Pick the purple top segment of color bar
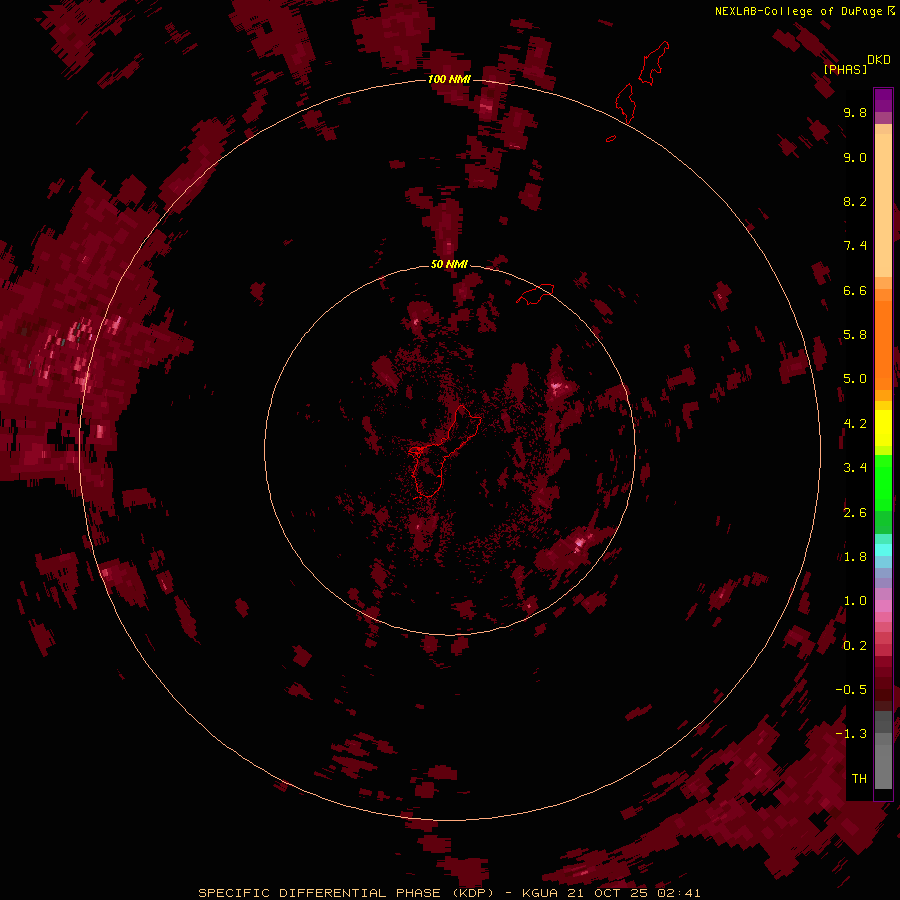The width and height of the screenshot is (900, 900). (883, 100)
